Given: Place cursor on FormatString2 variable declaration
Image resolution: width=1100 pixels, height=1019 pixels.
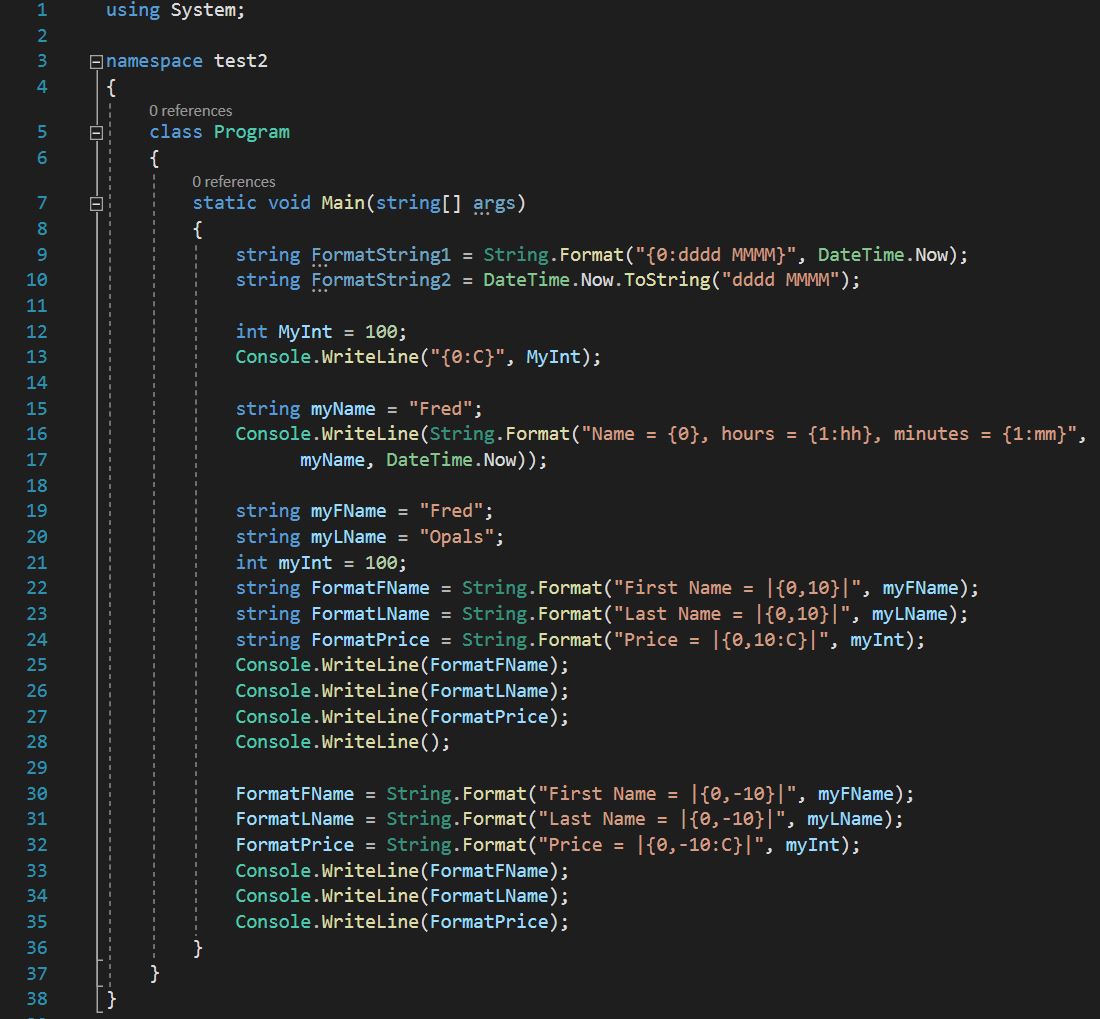Looking at the screenshot, I should click(x=380, y=280).
